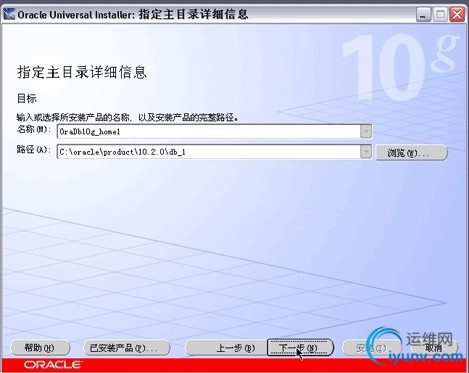
Task: Proceed with the 下一步 button
Action: pos(300,348)
